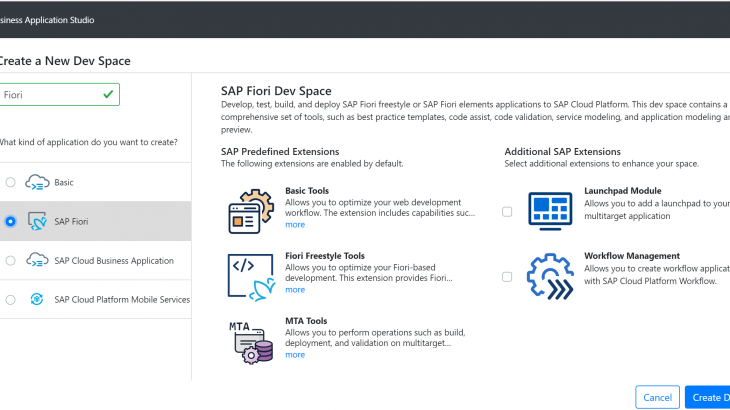Click 'SAP Cloud Platform Mobile Services' label
730x410 pixels.
click(122, 300)
